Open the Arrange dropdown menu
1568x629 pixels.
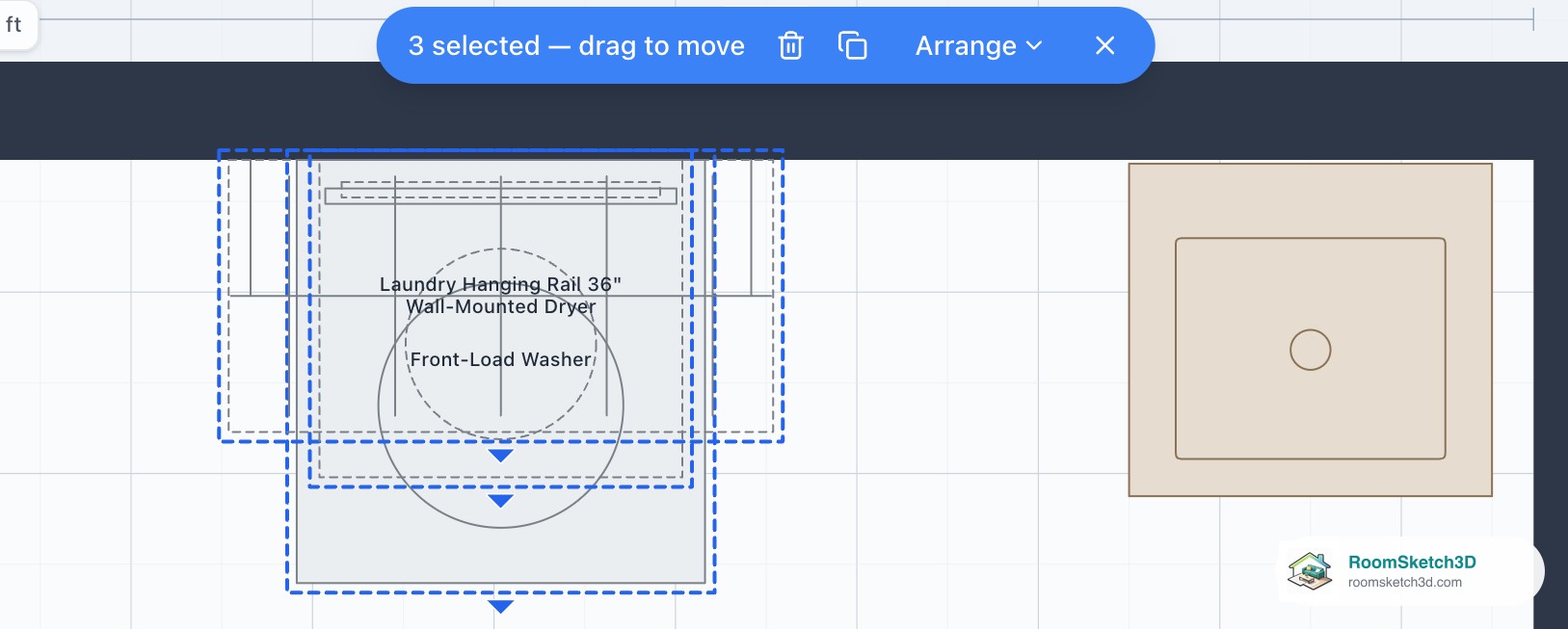click(978, 45)
